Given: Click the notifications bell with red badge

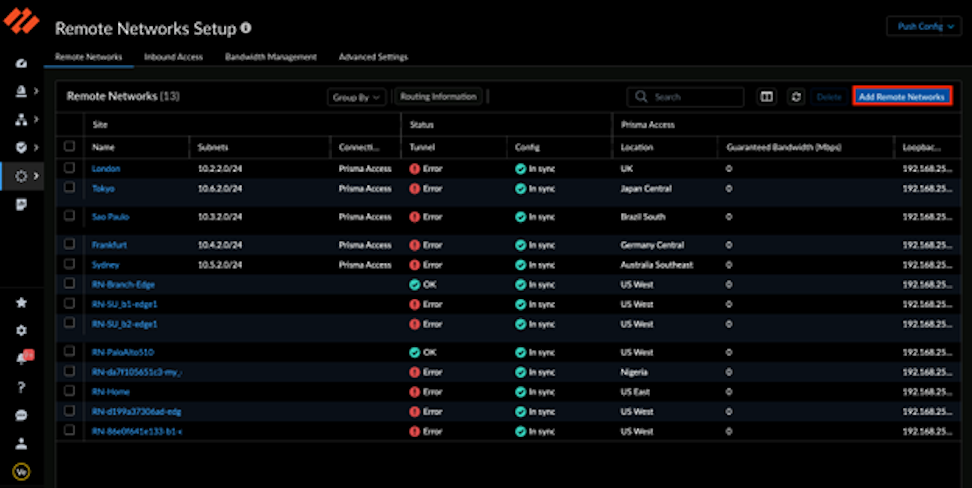Looking at the screenshot, I should click(x=22, y=358).
